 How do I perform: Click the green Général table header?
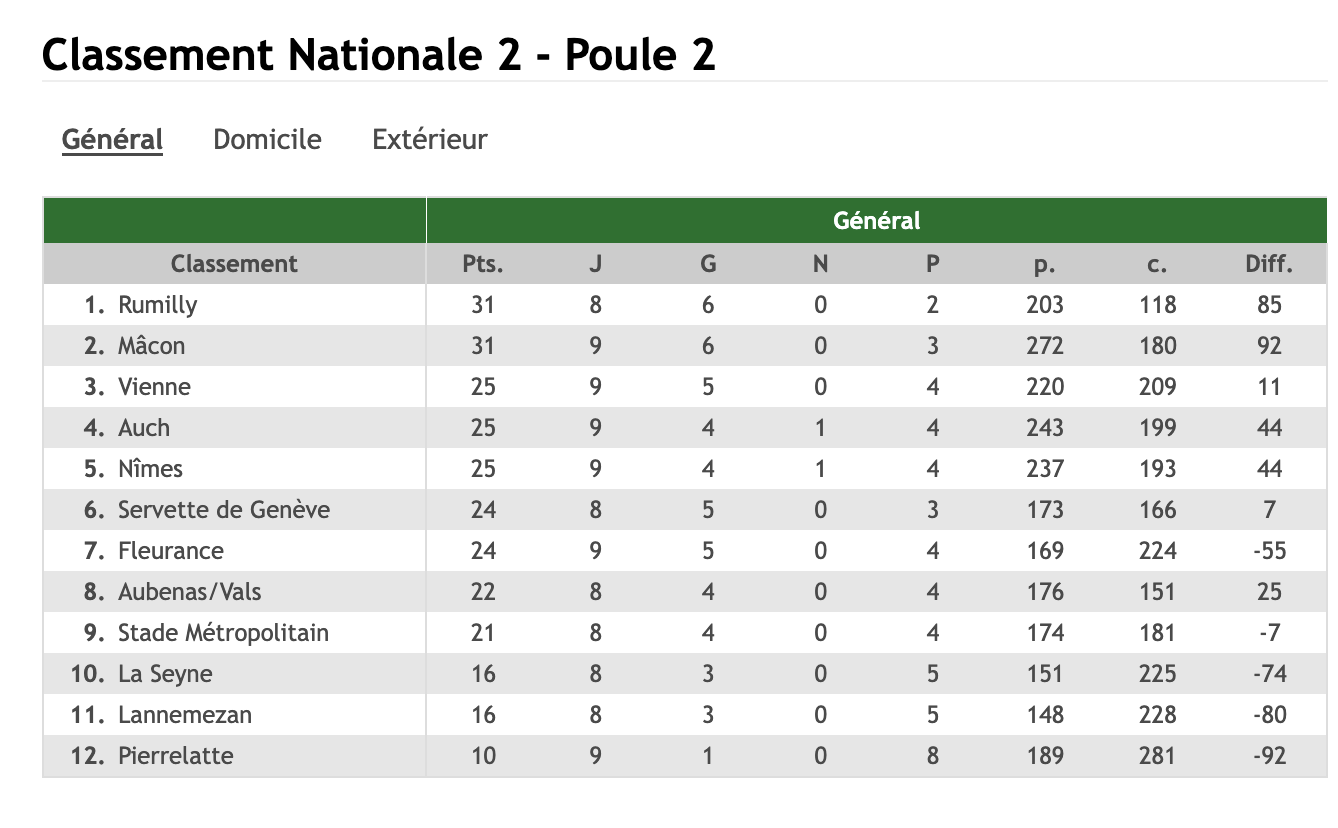[x=877, y=221]
